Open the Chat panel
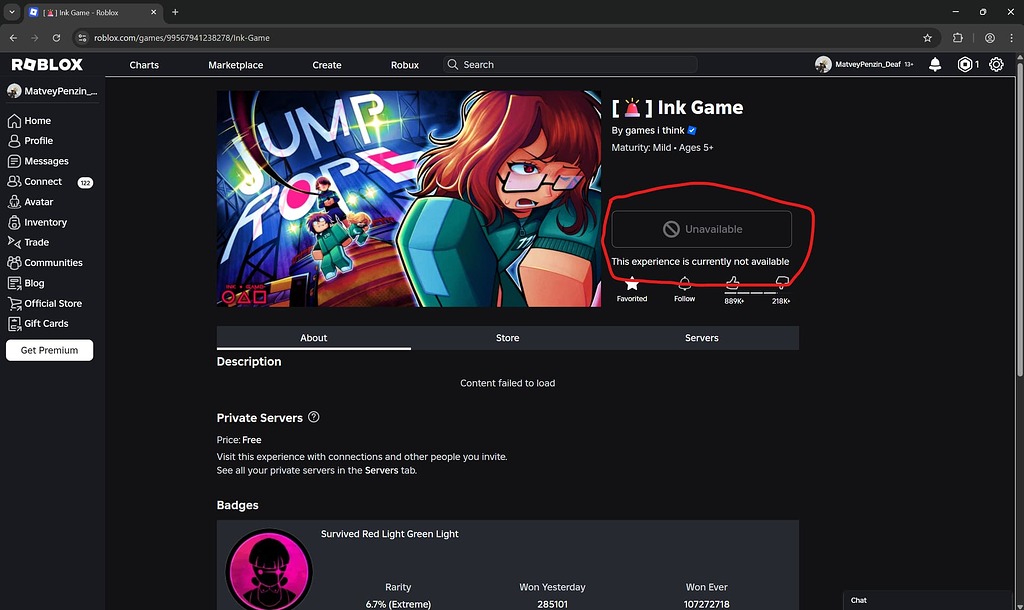This screenshot has height=610, width=1024. click(x=927, y=600)
